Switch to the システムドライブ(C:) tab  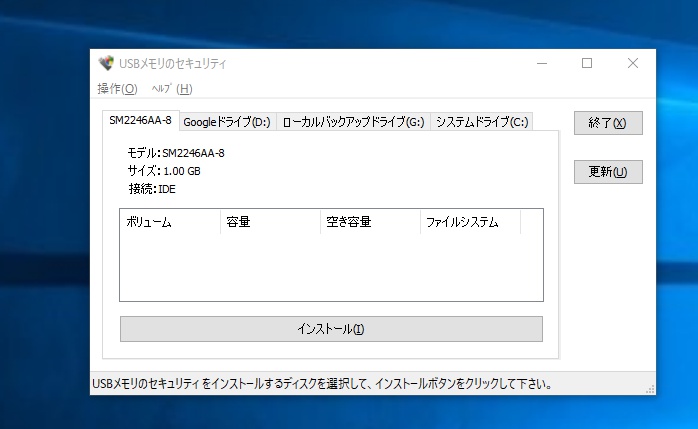point(482,122)
